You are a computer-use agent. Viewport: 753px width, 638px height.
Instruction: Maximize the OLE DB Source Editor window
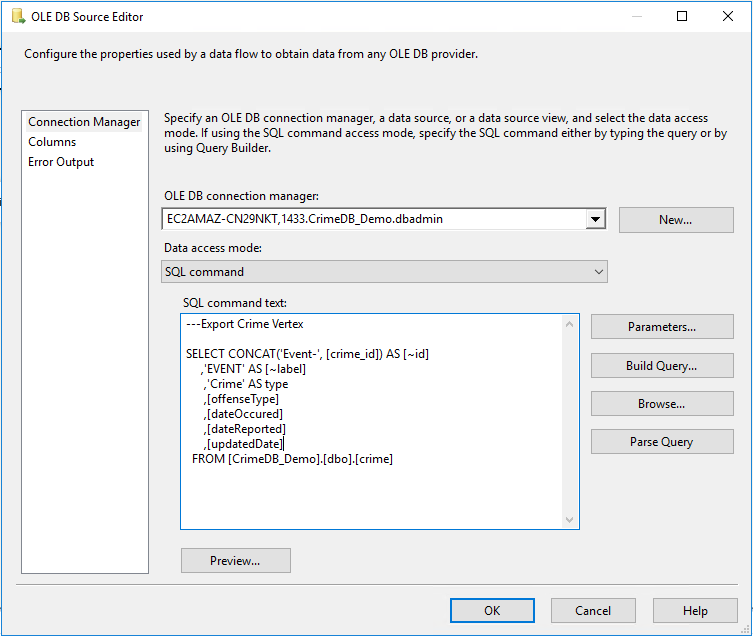click(682, 16)
